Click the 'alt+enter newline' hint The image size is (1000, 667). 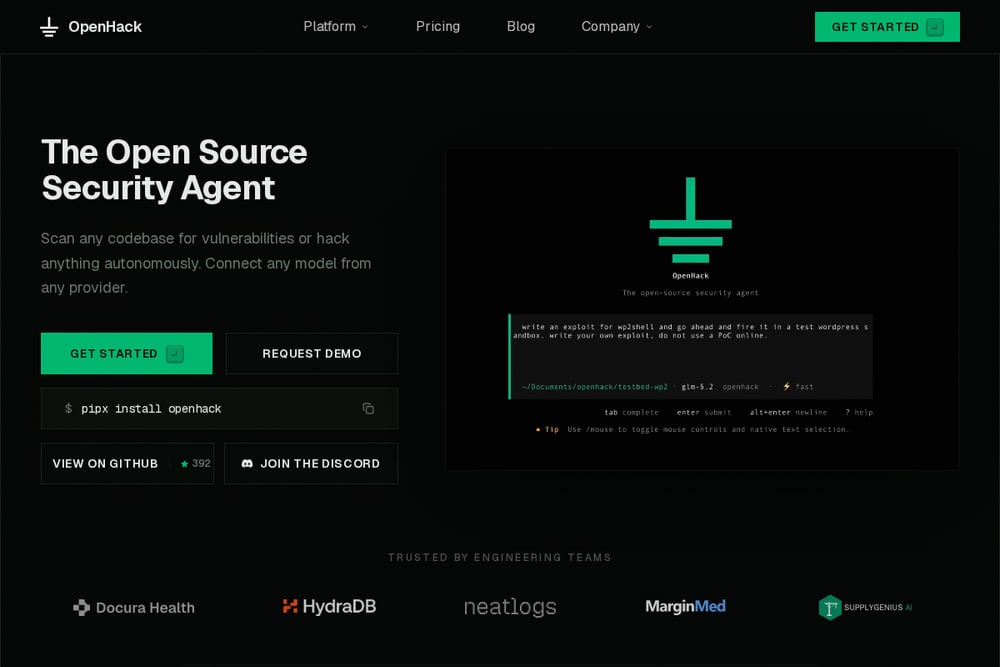(788, 412)
